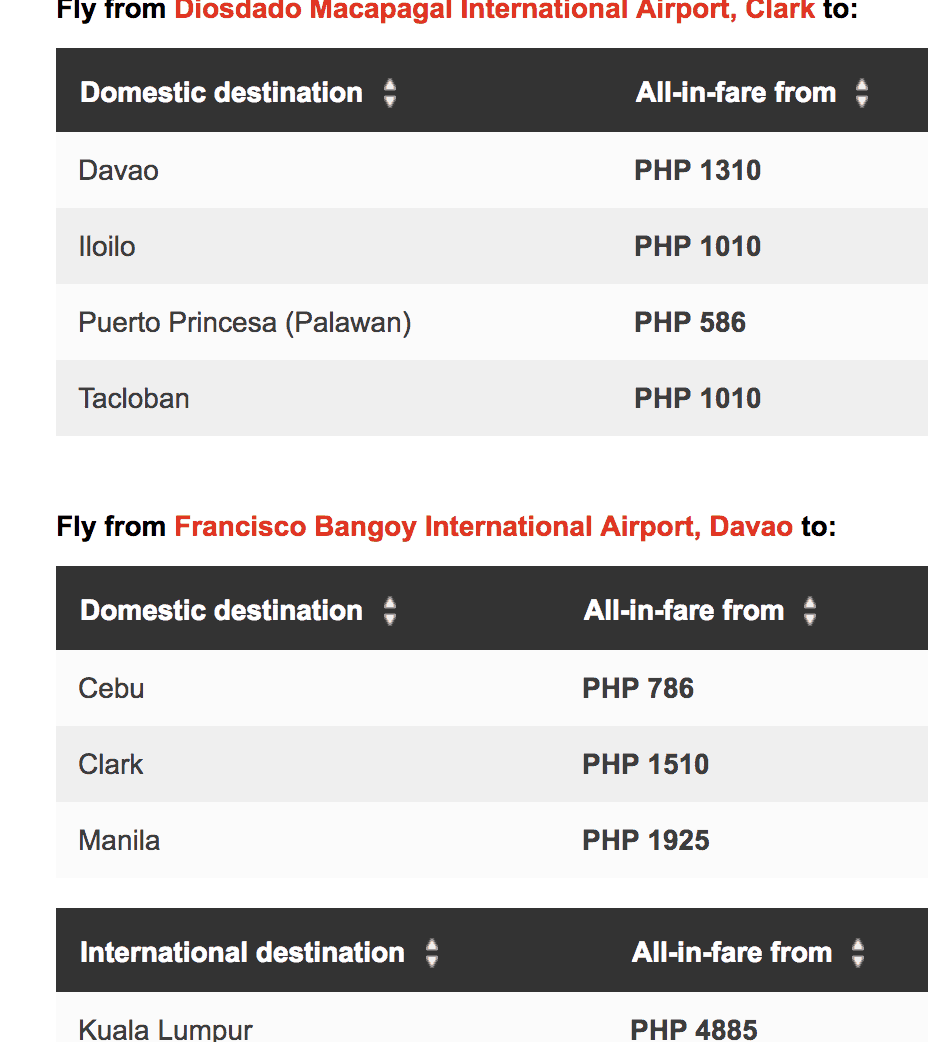The width and height of the screenshot is (928, 1042).
Task: Sort Davao table by Domestic destination arrows
Action: [390, 611]
